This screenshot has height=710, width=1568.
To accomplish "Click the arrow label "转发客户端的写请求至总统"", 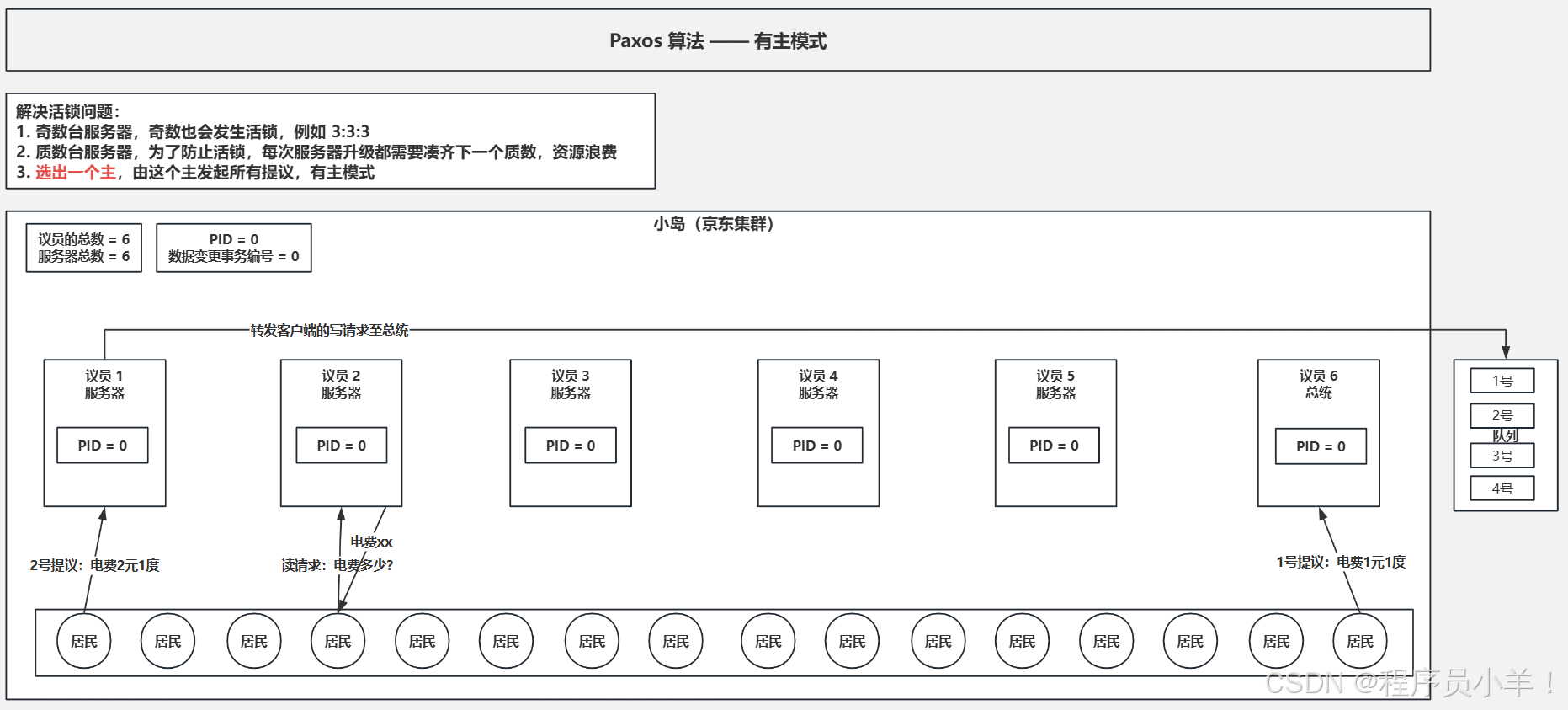I will point(329,330).
